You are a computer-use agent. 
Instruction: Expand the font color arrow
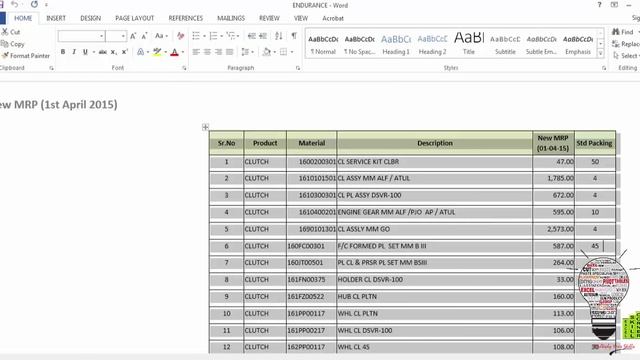[x=182, y=52]
